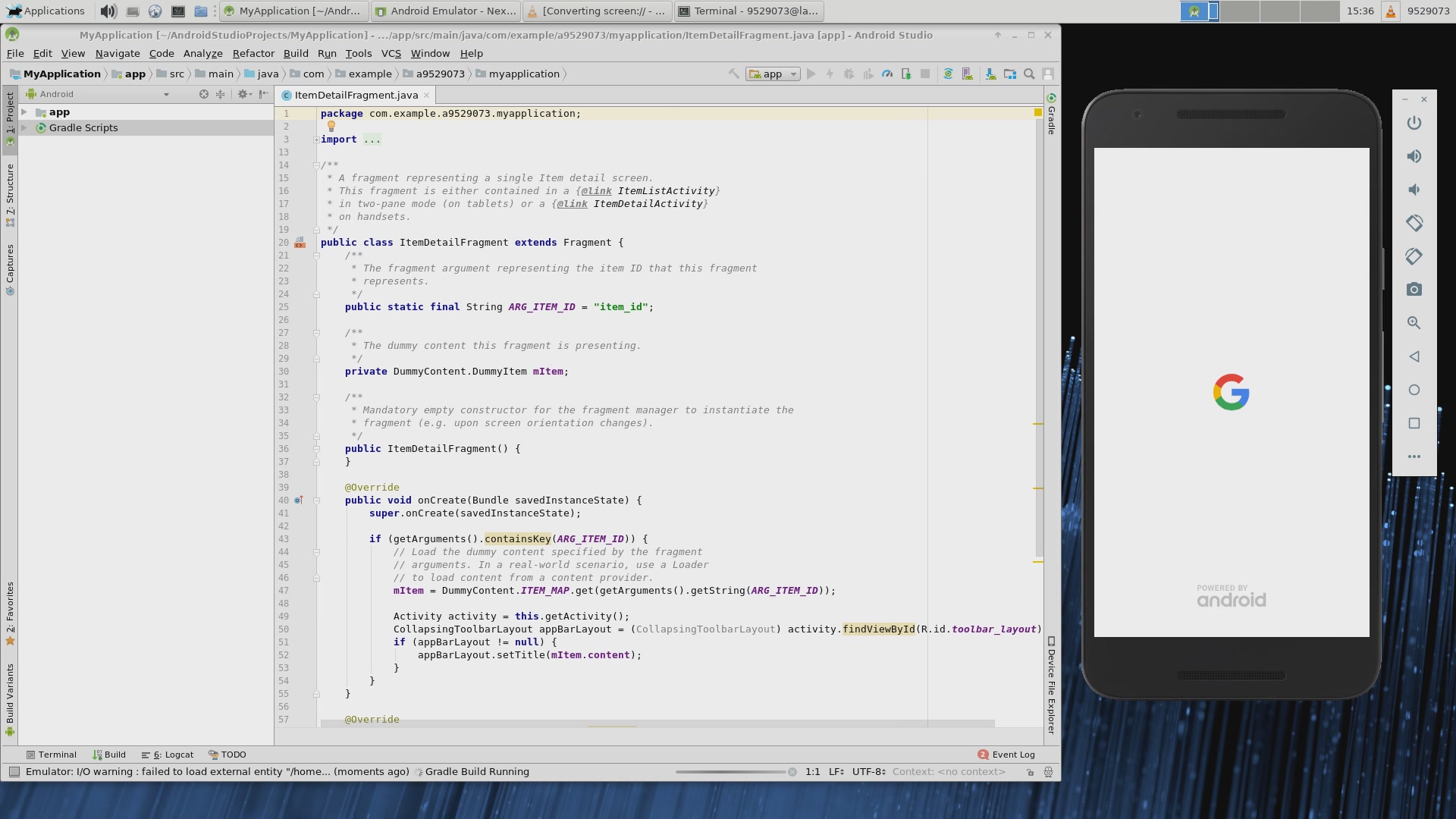Open the TODO tool window button
This screenshot has width=1456, height=819.
(227, 755)
